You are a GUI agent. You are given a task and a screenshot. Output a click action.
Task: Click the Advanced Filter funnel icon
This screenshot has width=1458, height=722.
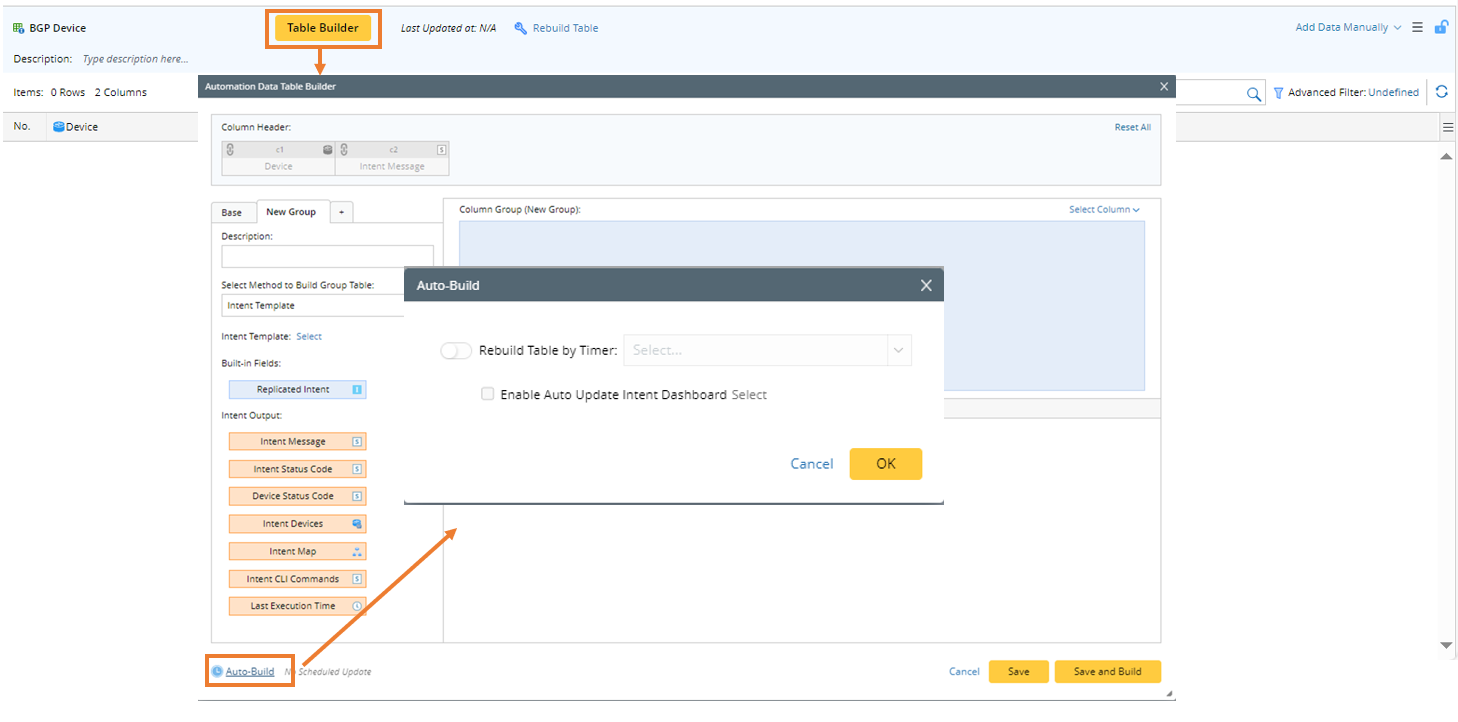(1278, 93)
